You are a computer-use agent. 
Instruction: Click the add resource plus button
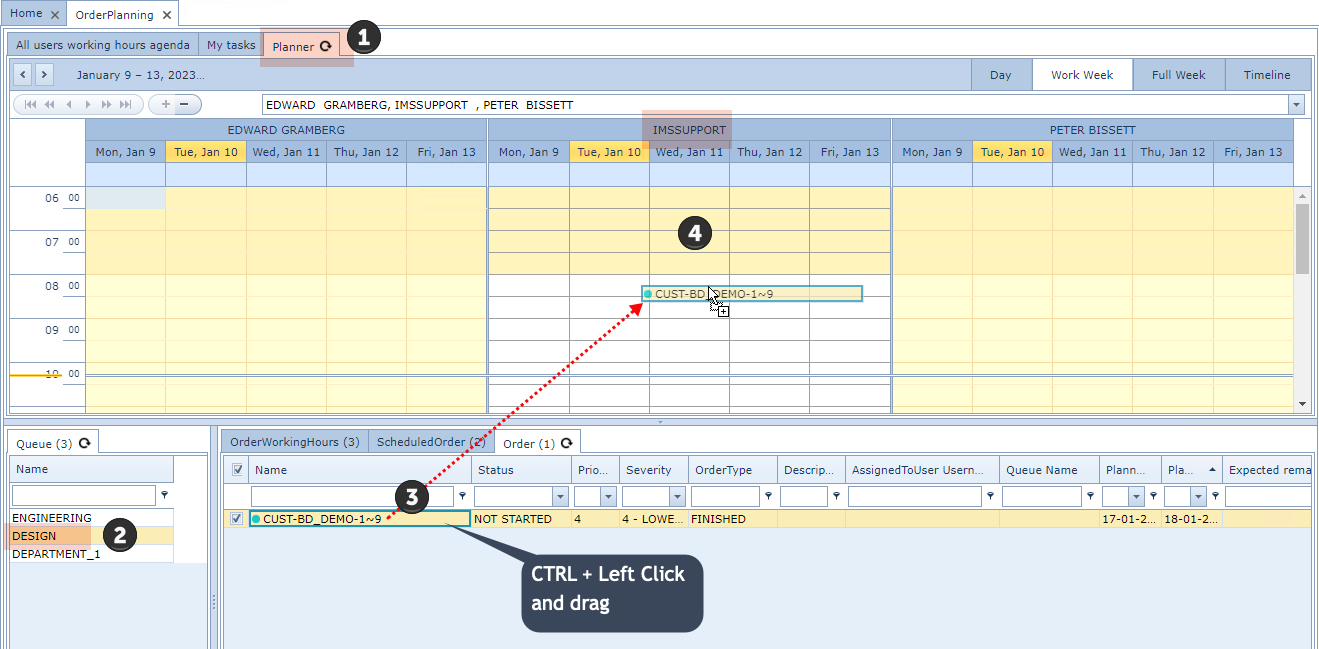tap(164, 104)
